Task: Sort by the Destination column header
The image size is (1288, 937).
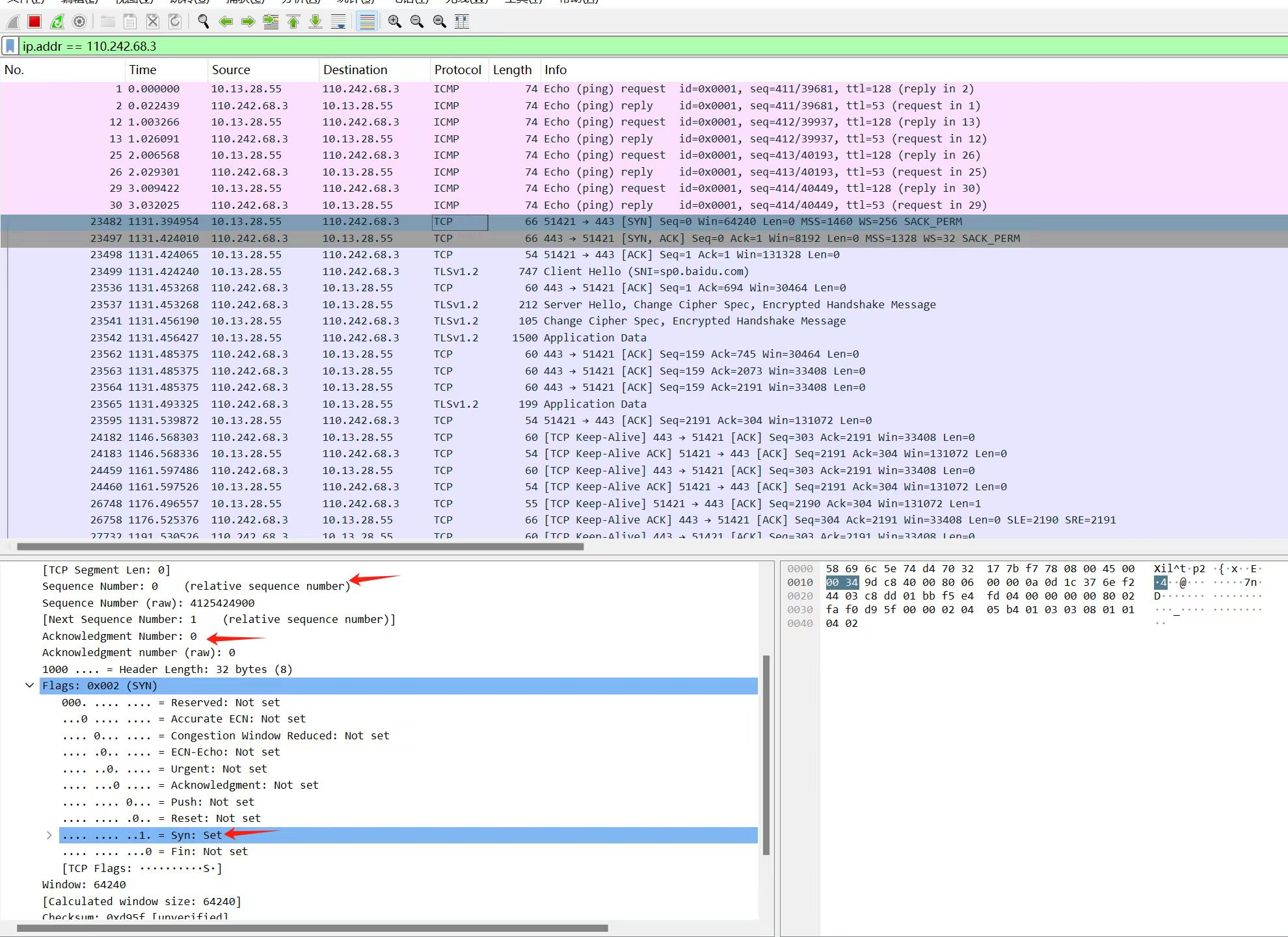Action: click(375, 70)
